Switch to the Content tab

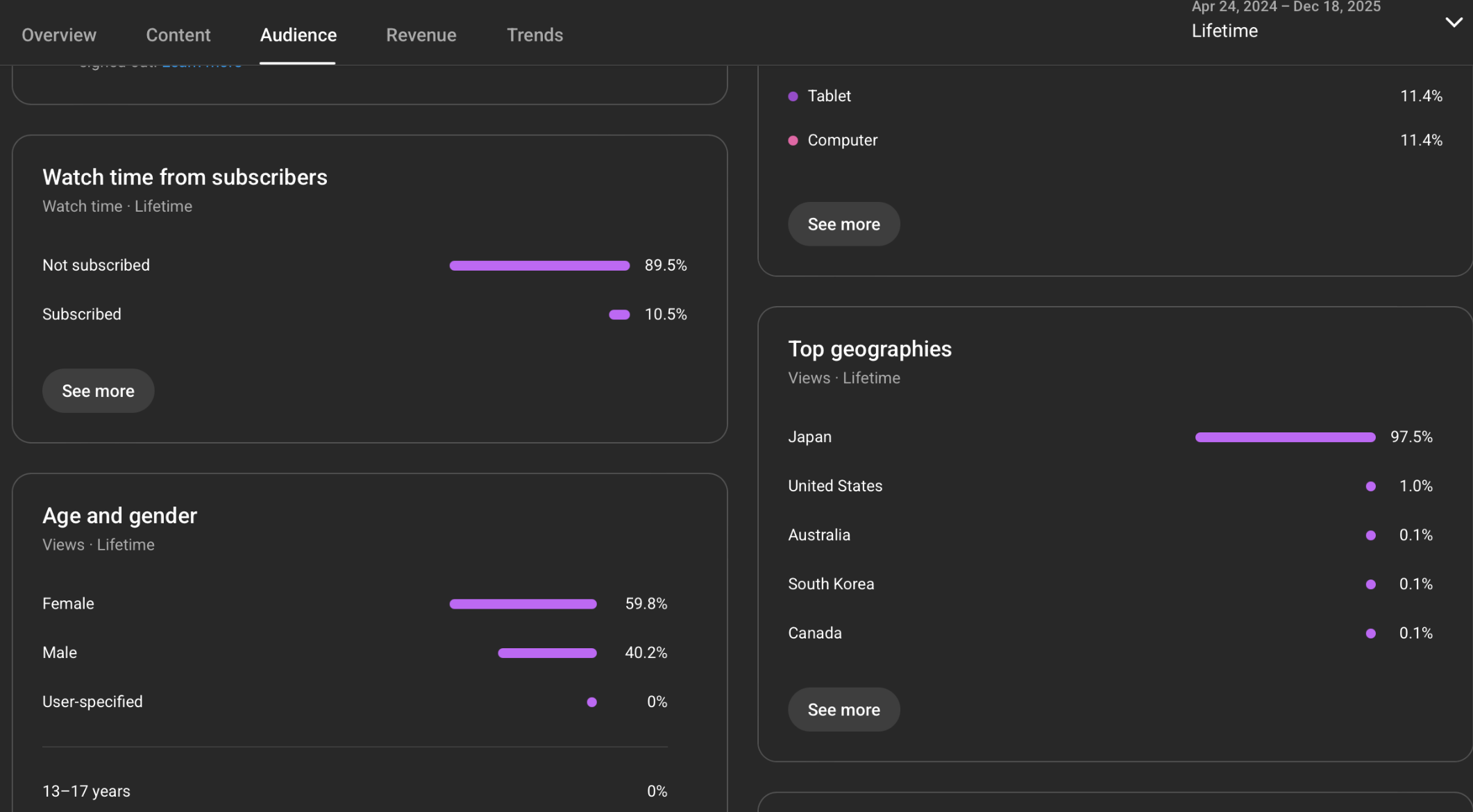[x=178, y=35]
